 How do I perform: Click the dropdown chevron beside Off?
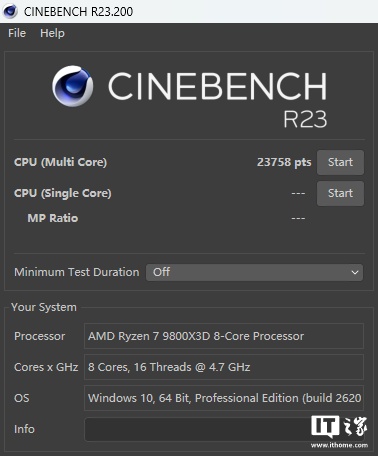355,273
